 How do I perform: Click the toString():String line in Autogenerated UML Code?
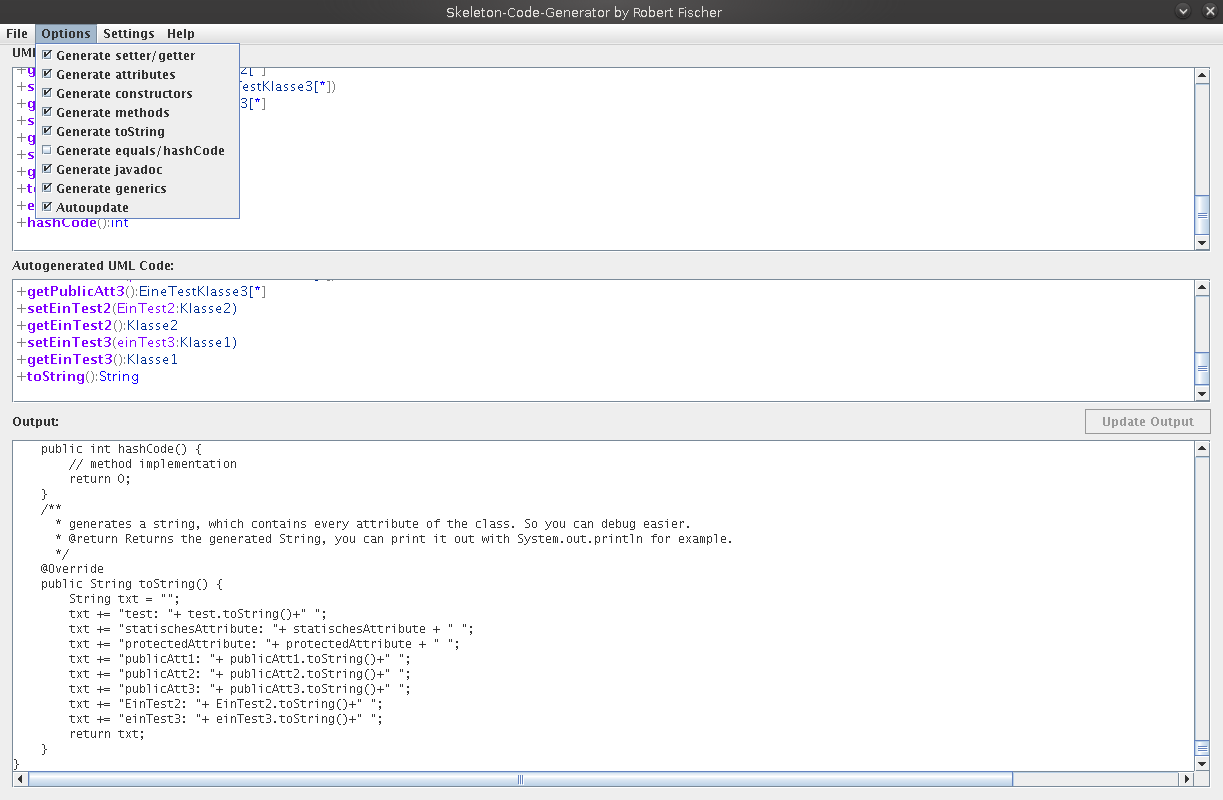78,377
